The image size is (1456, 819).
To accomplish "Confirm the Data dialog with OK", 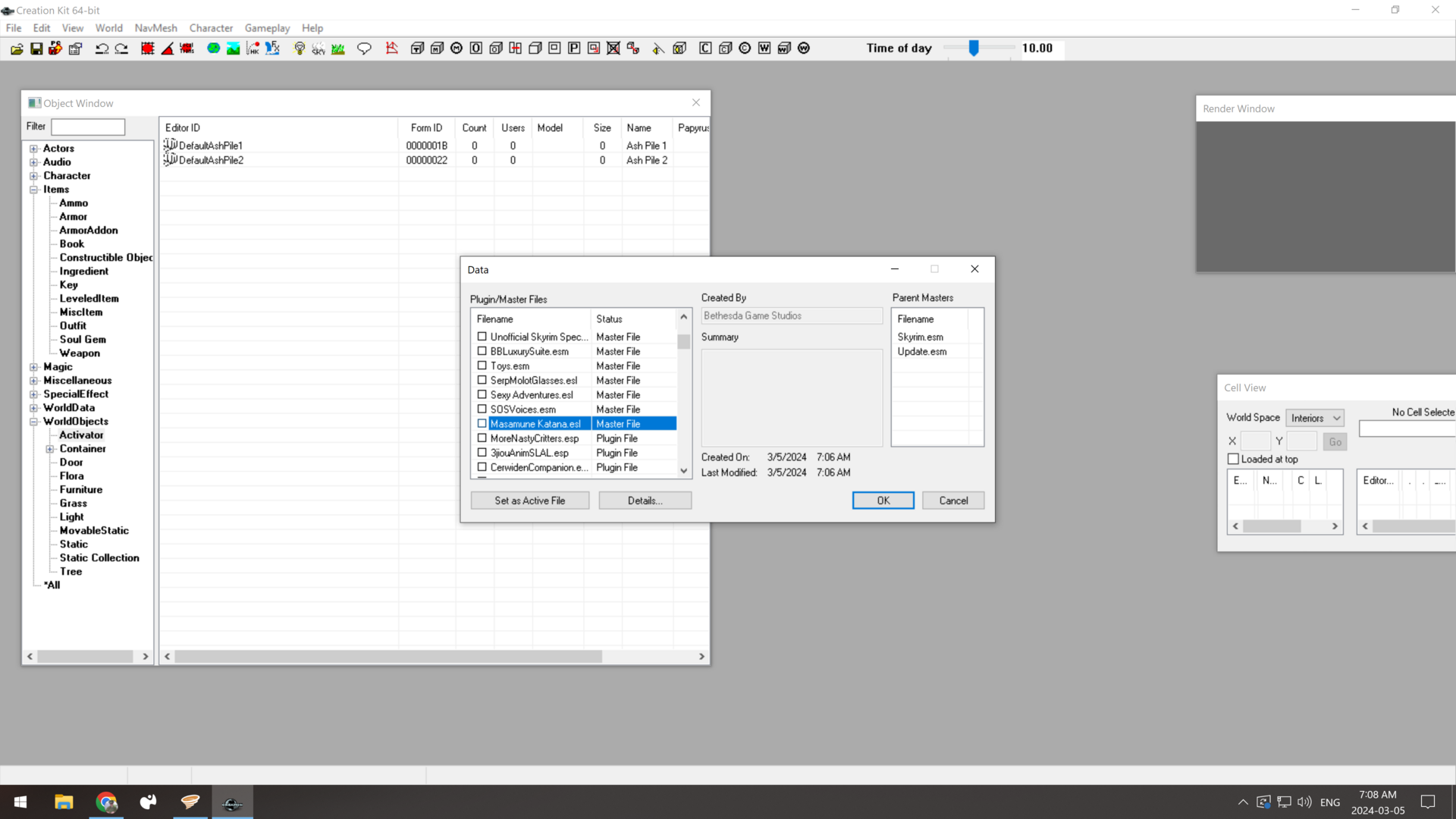I will pos(883,500).
